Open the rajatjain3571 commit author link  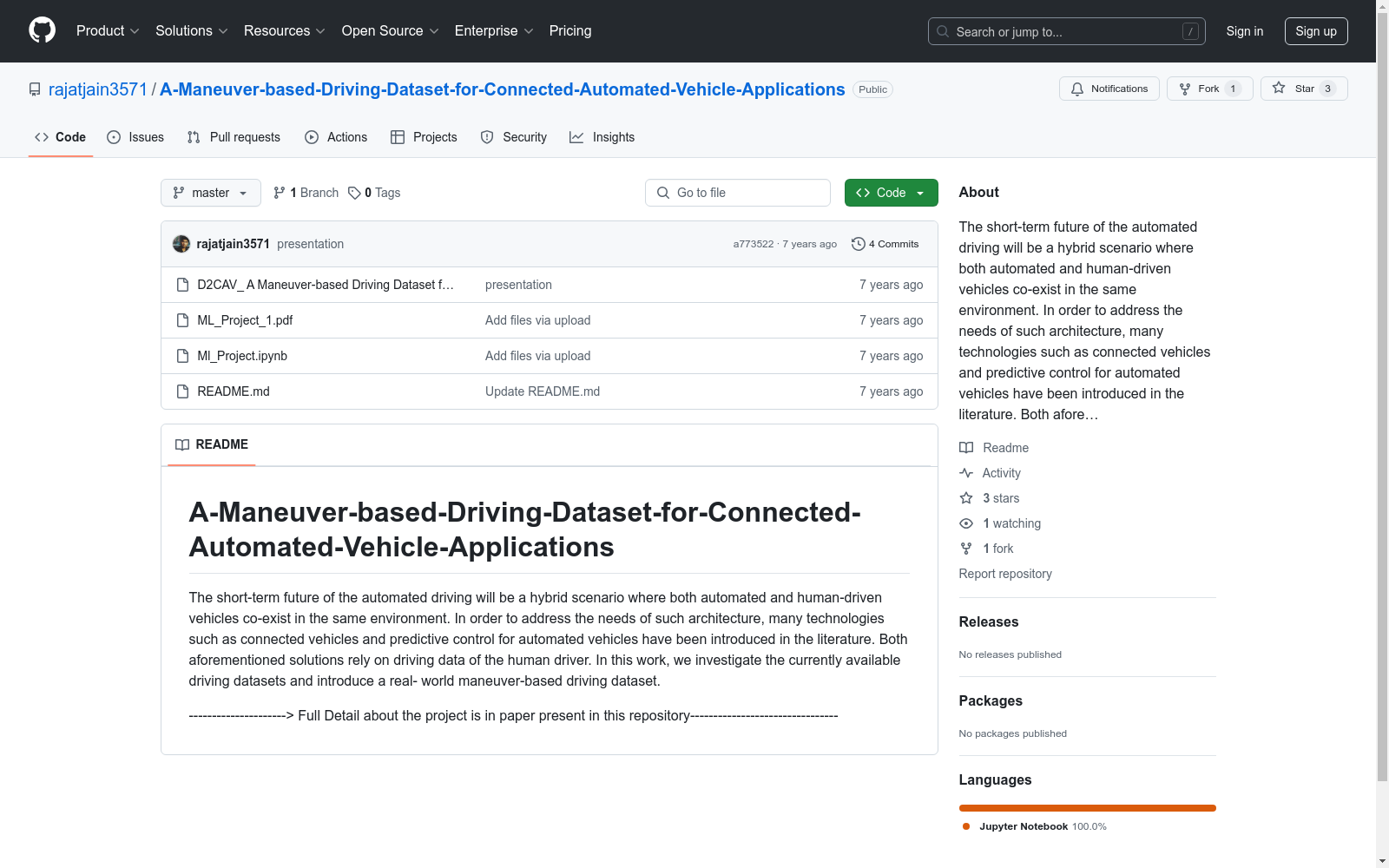coord(233,244)
